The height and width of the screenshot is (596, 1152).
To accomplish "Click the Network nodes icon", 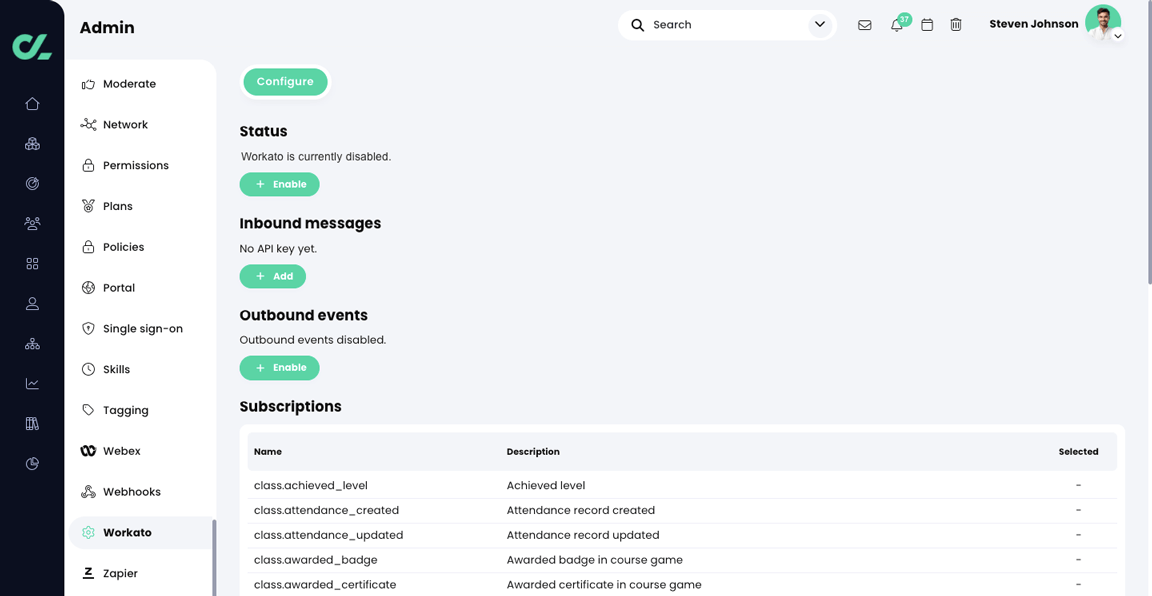I will [x=88, y=125].
